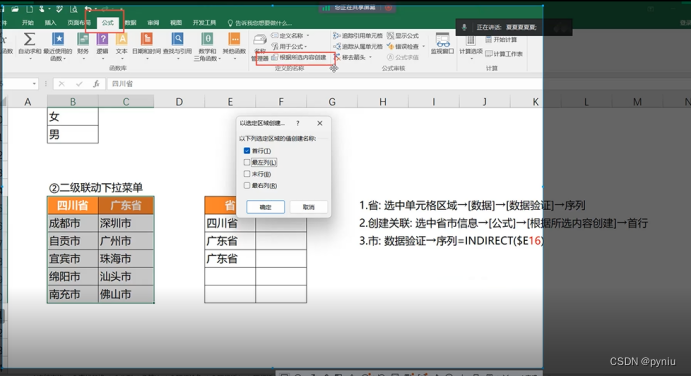Open the Recently Used functions (最近使用的函数) star icon
The width and height of the screenshot is (692, 377).
coord(58,39)
